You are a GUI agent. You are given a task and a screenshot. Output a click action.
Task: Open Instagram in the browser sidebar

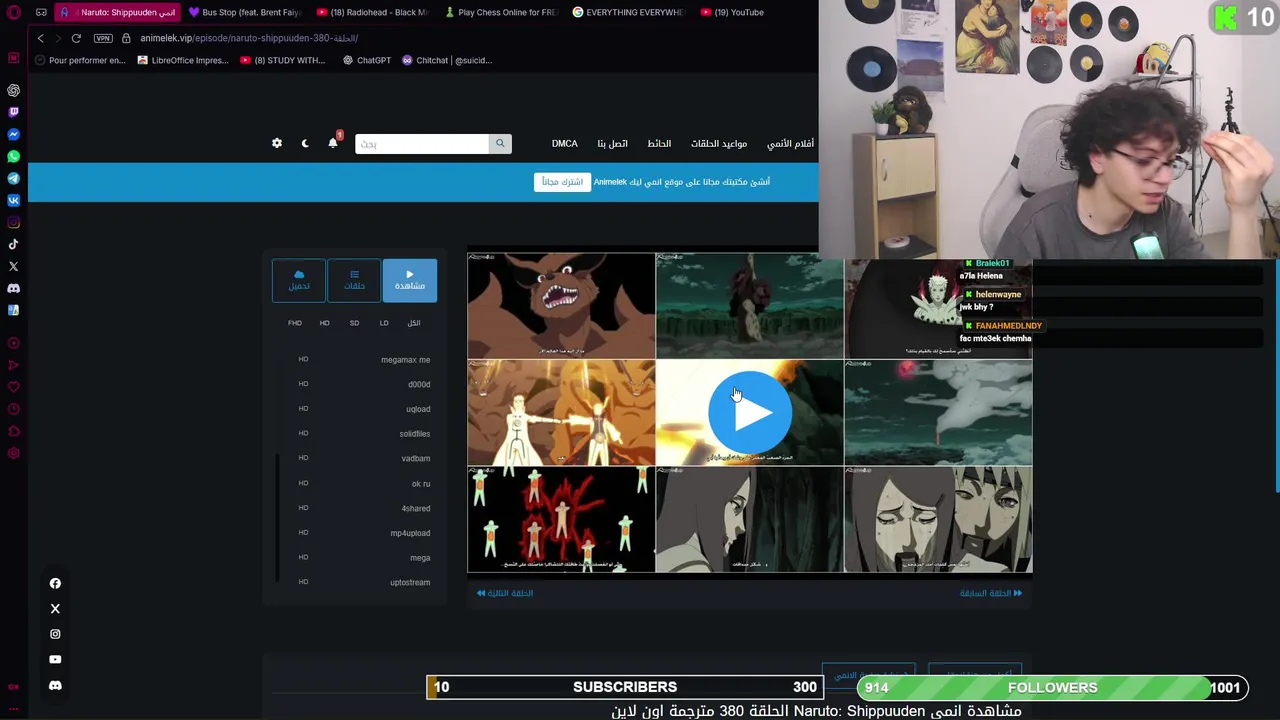[x=14, y=222]
